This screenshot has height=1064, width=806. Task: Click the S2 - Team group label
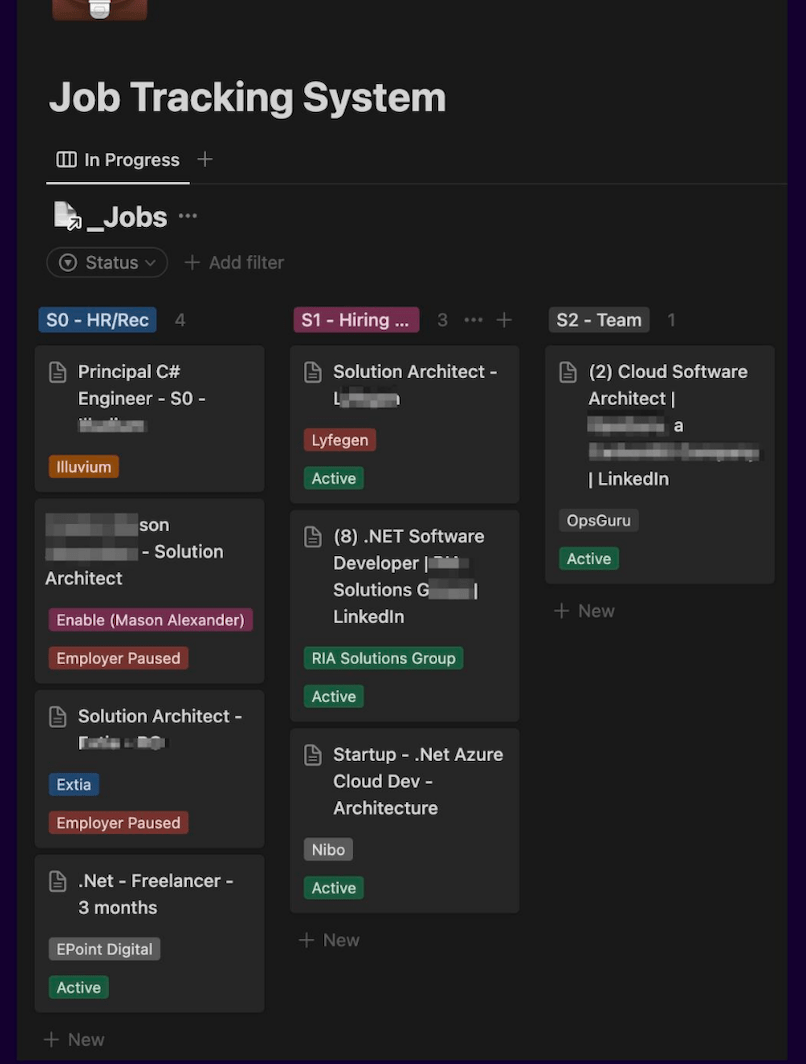tap(599, 320)
